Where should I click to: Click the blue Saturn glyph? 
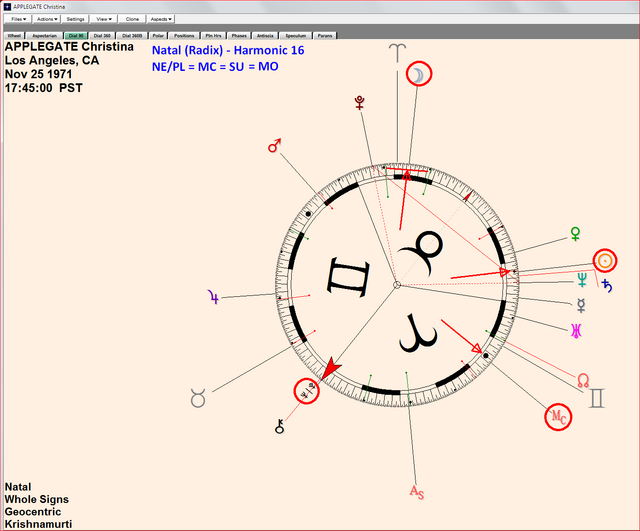coord(607,286)
